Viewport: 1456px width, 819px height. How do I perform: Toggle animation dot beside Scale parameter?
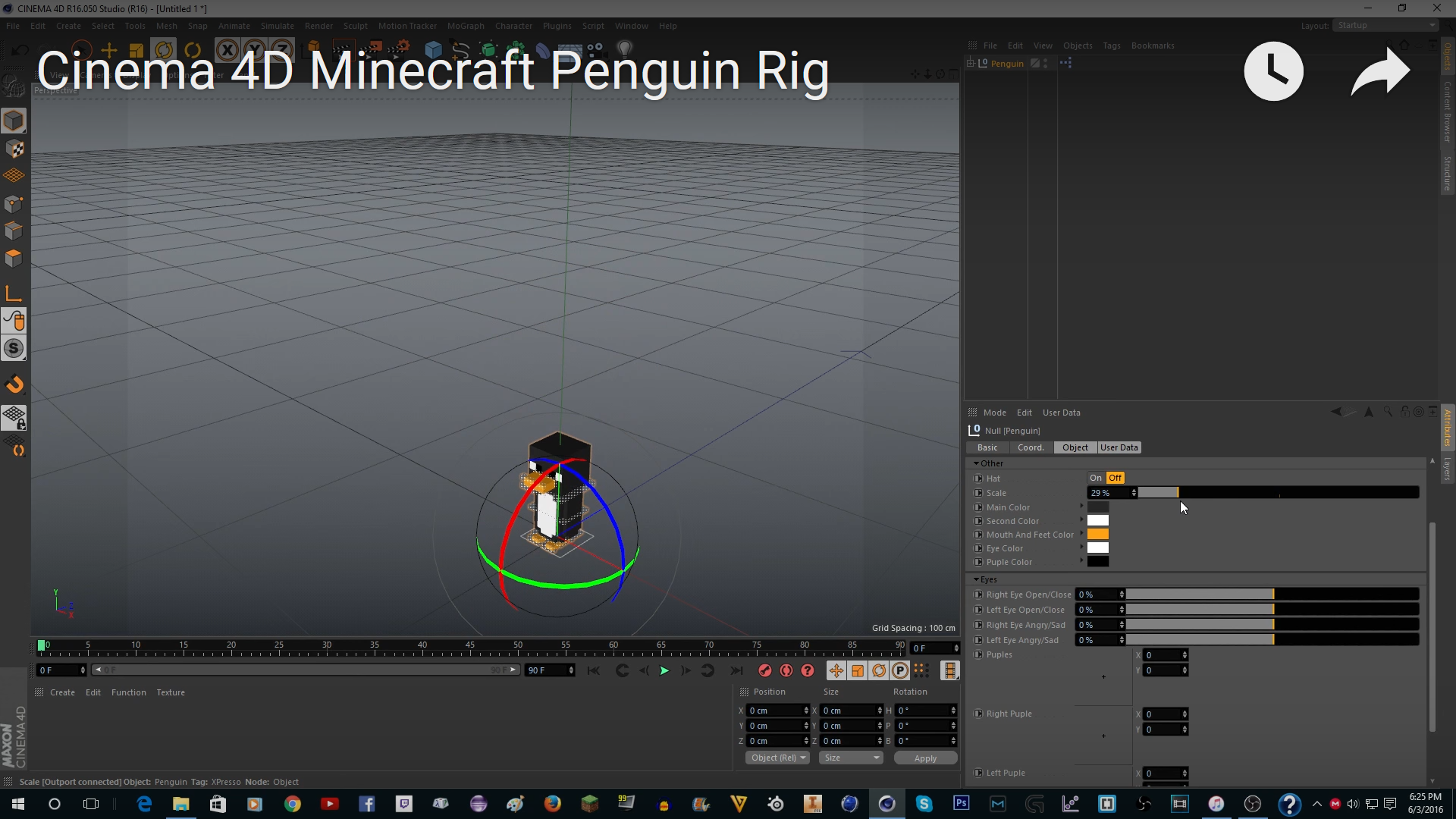[978, 493]
